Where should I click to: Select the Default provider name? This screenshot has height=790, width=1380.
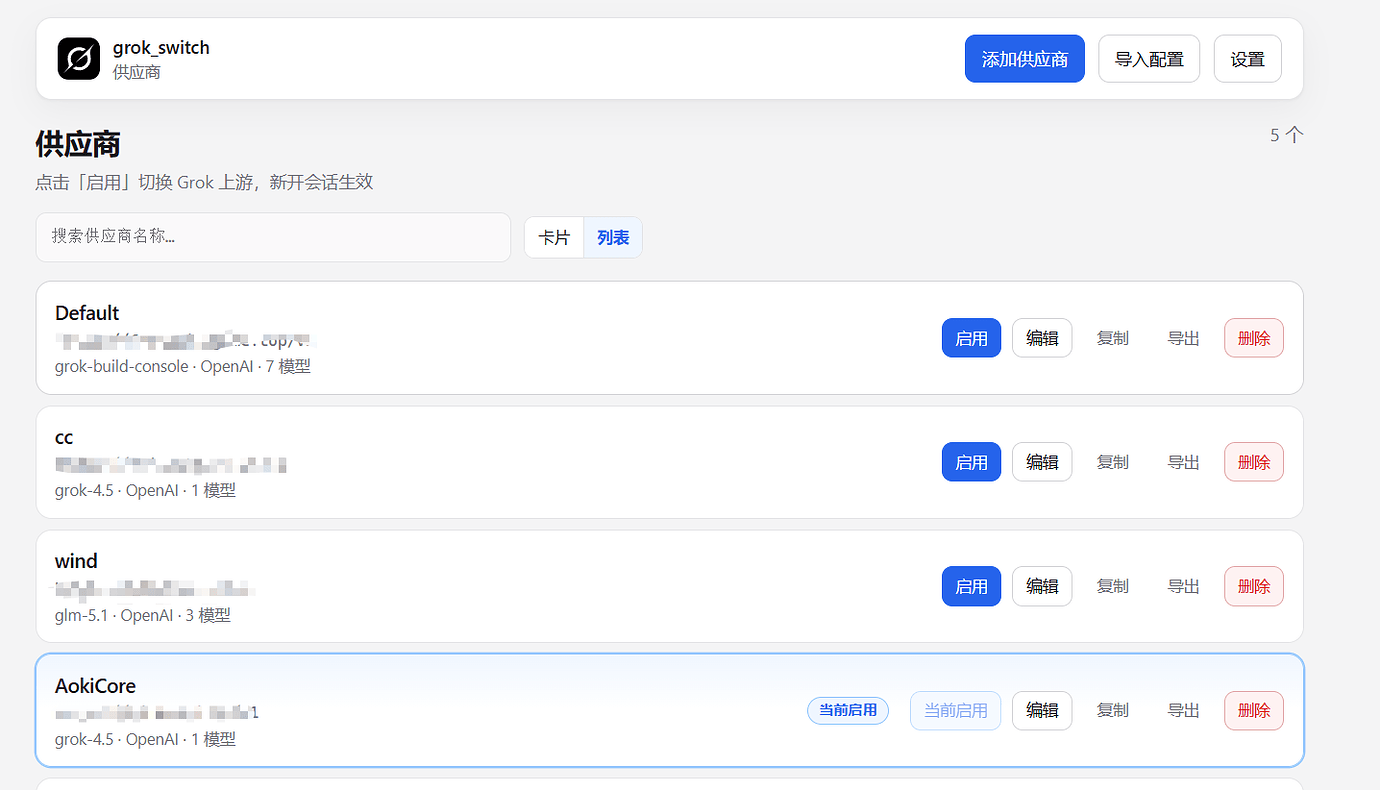87,313
